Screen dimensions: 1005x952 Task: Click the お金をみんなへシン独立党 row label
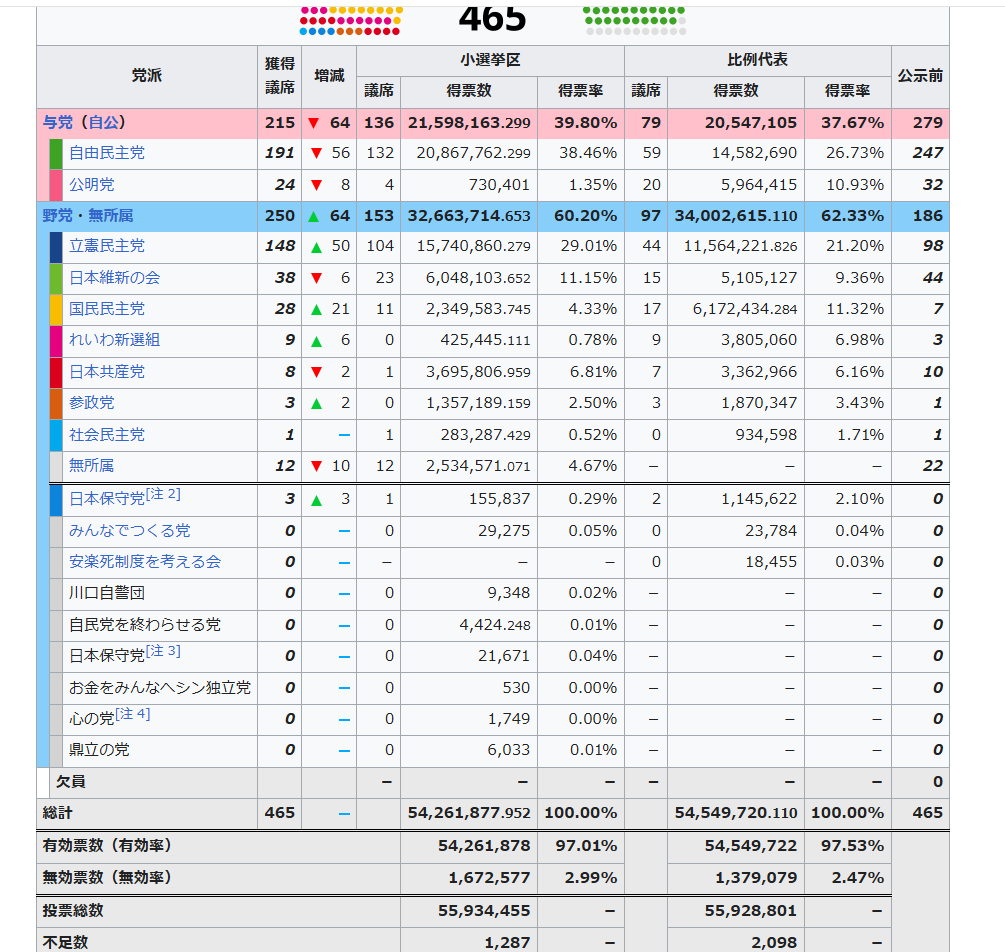pos(160,688)
